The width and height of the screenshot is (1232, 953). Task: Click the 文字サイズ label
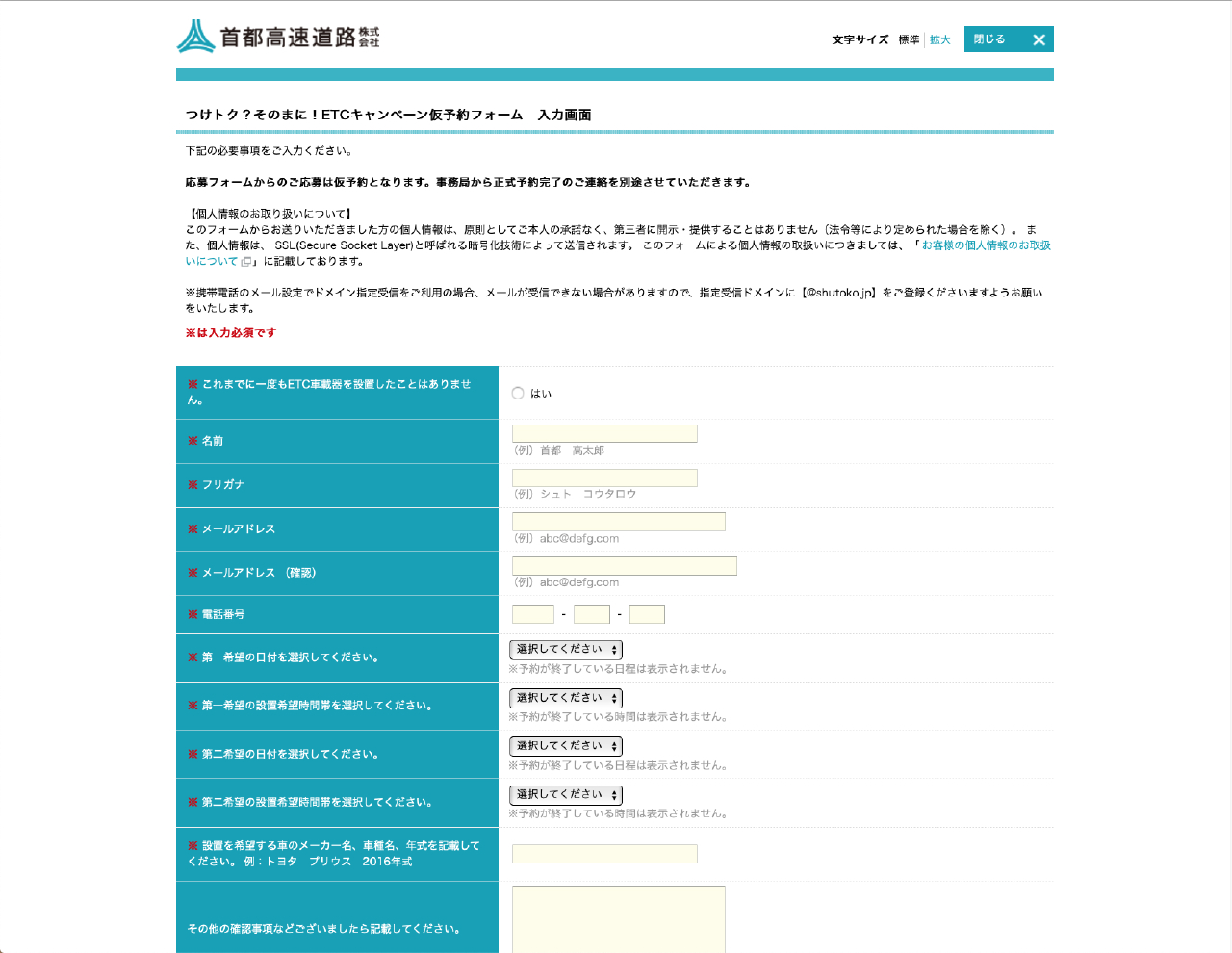click(860, 39)
